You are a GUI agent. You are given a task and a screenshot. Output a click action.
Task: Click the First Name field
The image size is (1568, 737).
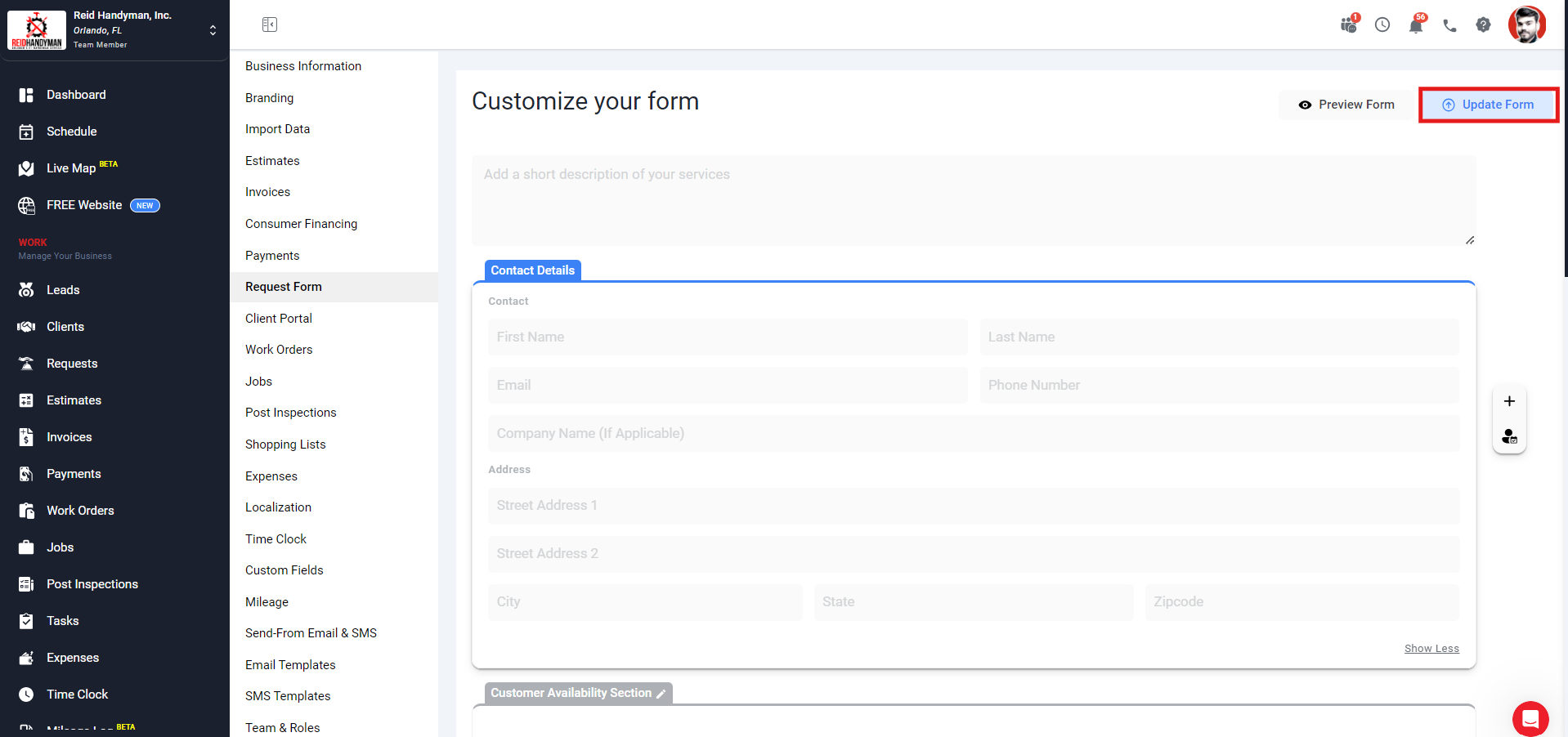coord(728,337)
